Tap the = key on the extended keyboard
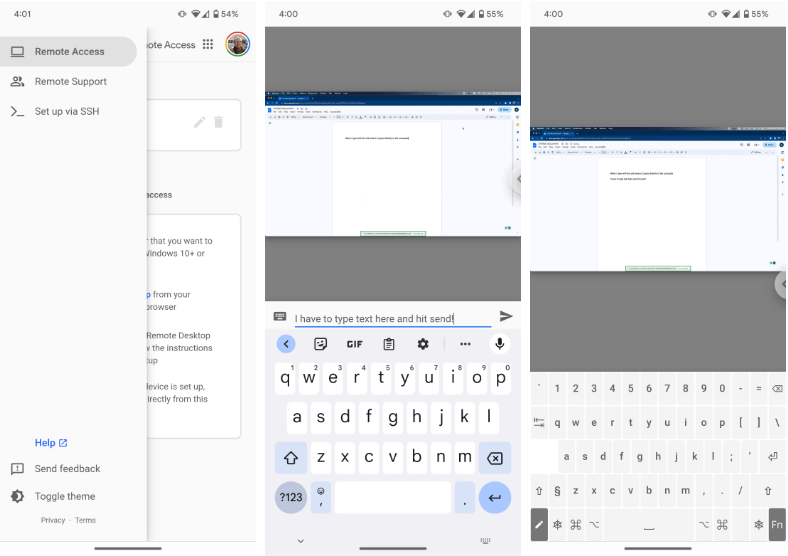 (x=759, y=388)
